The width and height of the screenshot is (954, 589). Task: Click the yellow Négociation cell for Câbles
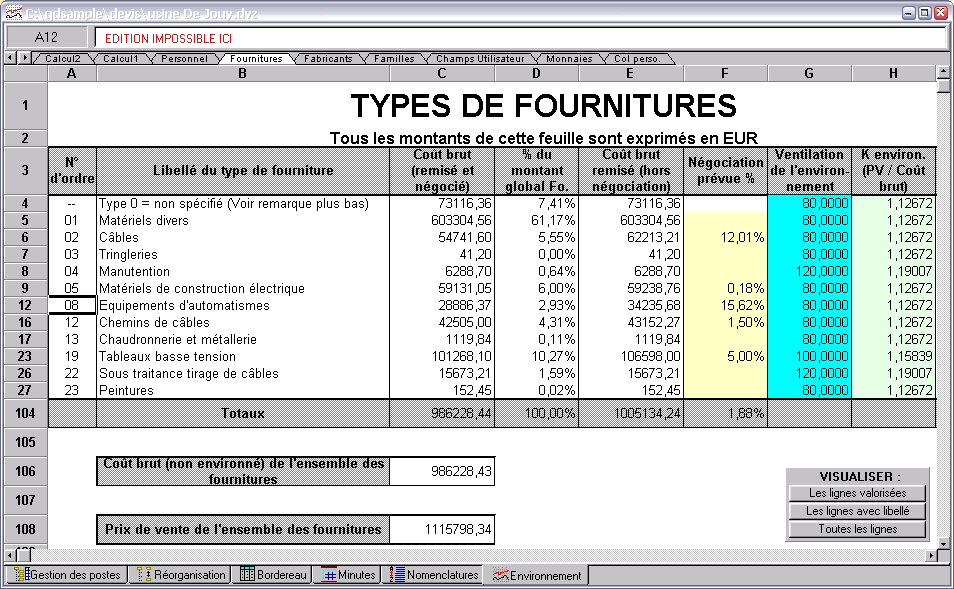(726, 237)
